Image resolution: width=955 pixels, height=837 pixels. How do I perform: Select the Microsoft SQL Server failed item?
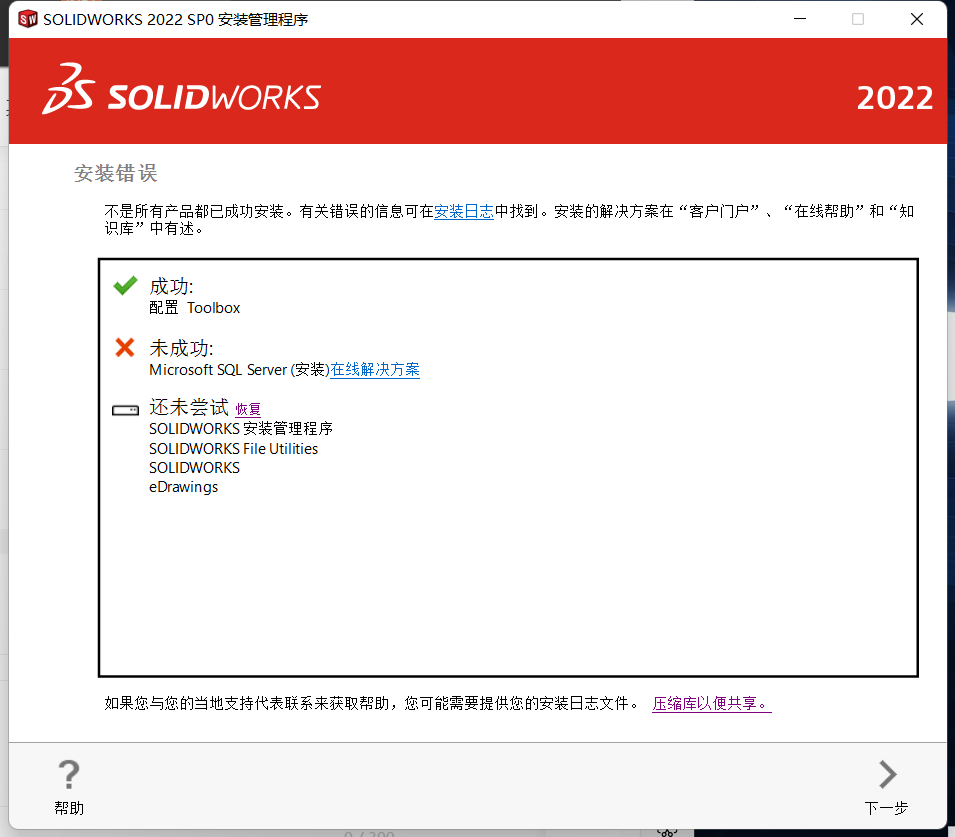point(235,369)
